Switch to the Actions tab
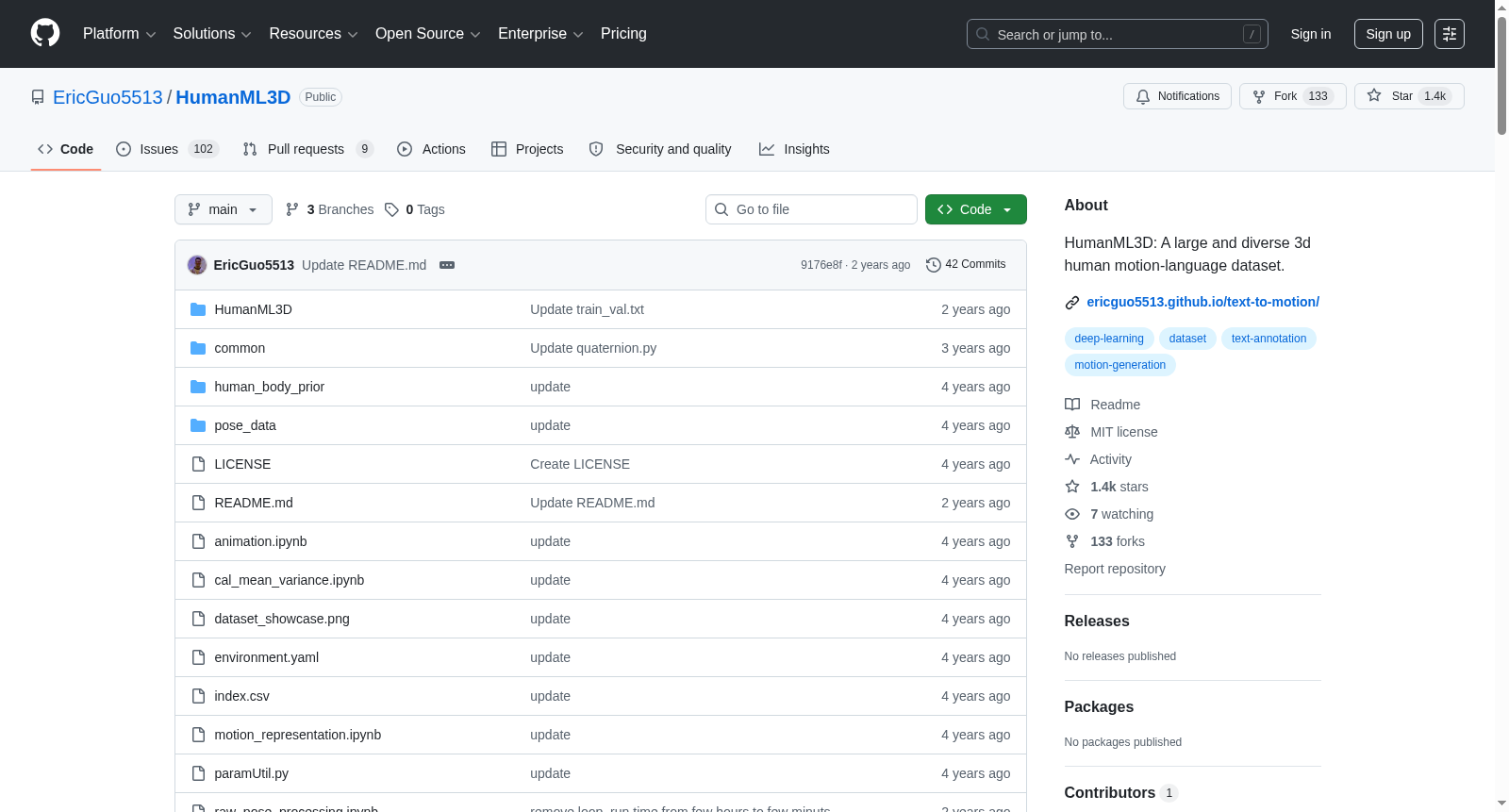 coord(431,149)
